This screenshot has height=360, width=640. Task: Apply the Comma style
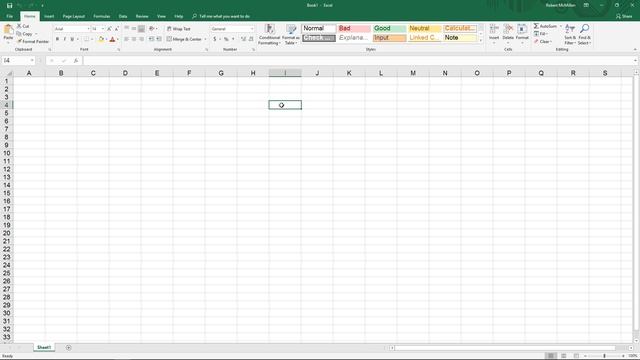tap(233, 39)
